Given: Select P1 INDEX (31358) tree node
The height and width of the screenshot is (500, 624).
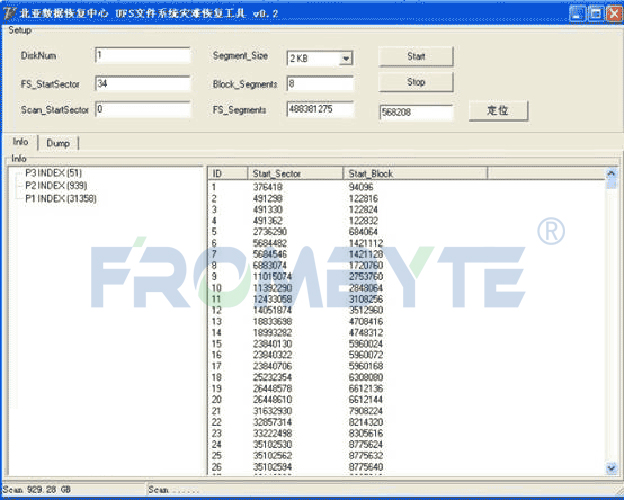Looking at the screenshot, I should click(60, 199).
